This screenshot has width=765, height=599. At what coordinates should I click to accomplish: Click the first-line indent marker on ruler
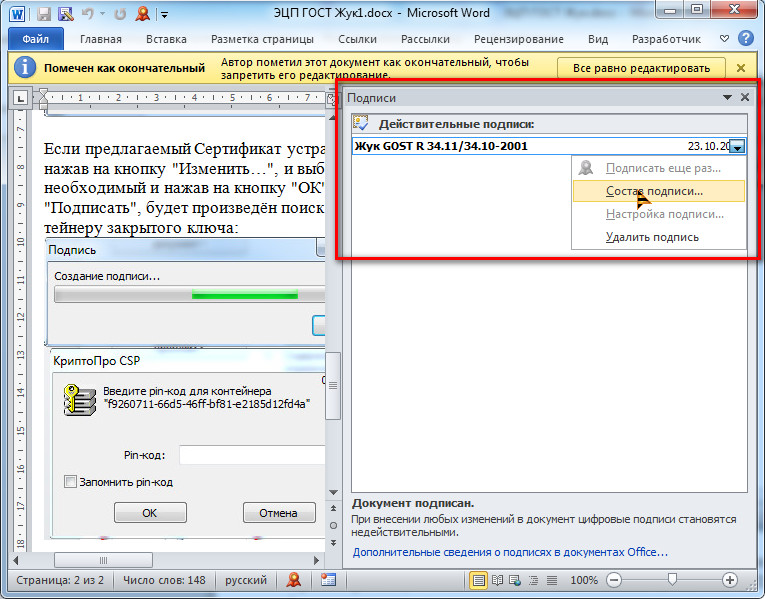[43, 93]
